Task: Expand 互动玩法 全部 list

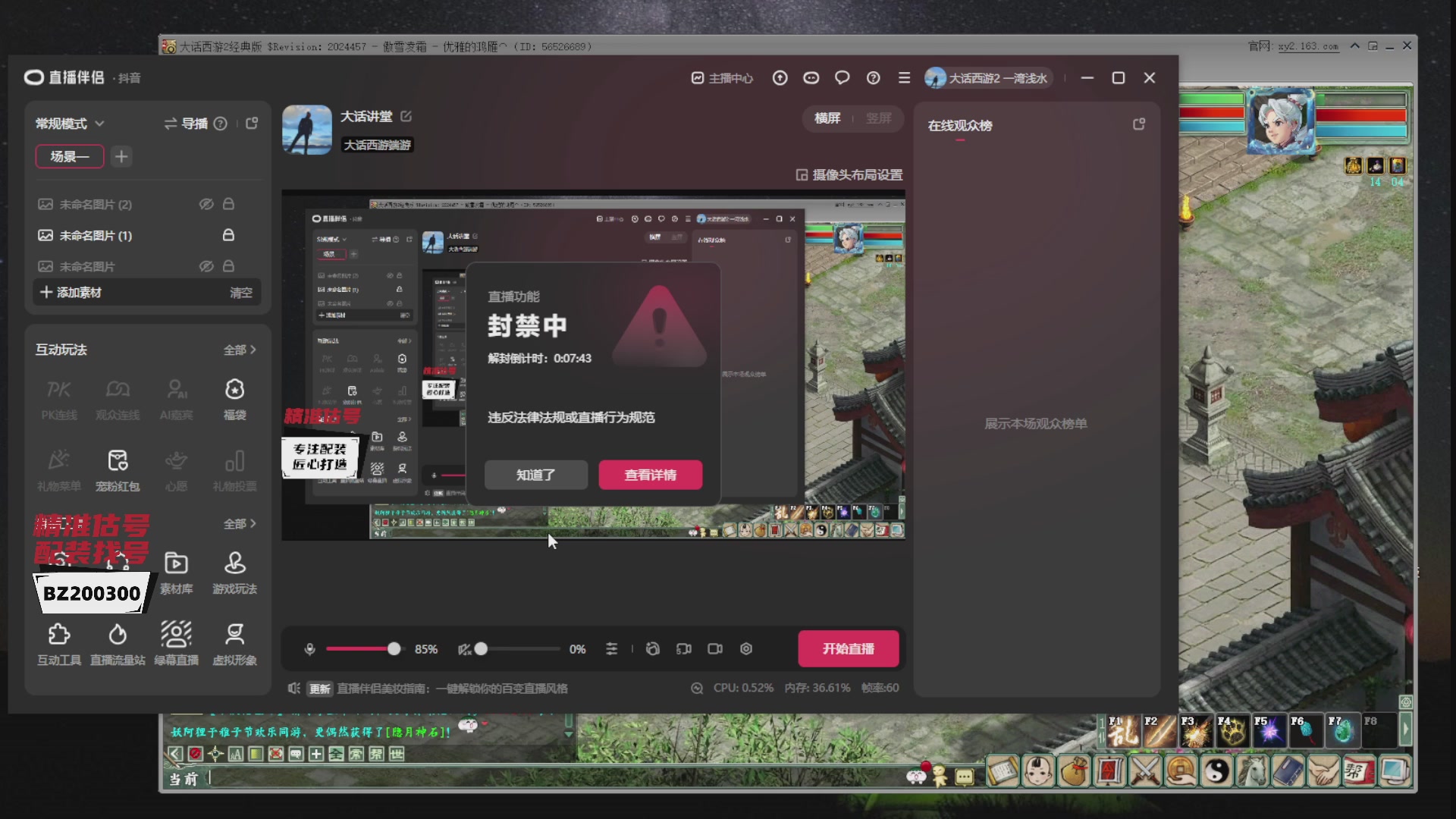Action: (240, 350)
